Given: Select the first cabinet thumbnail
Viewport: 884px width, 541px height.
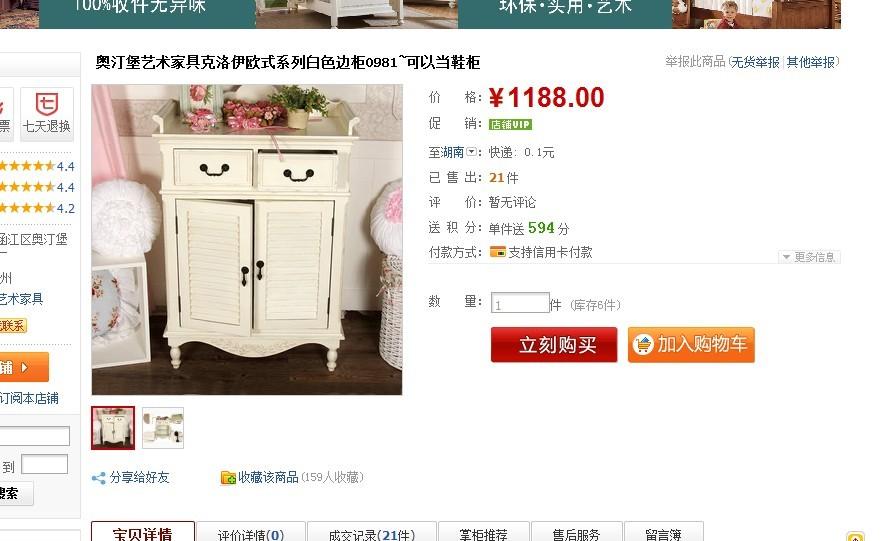Looking at the screenshot, I should 113,428.
